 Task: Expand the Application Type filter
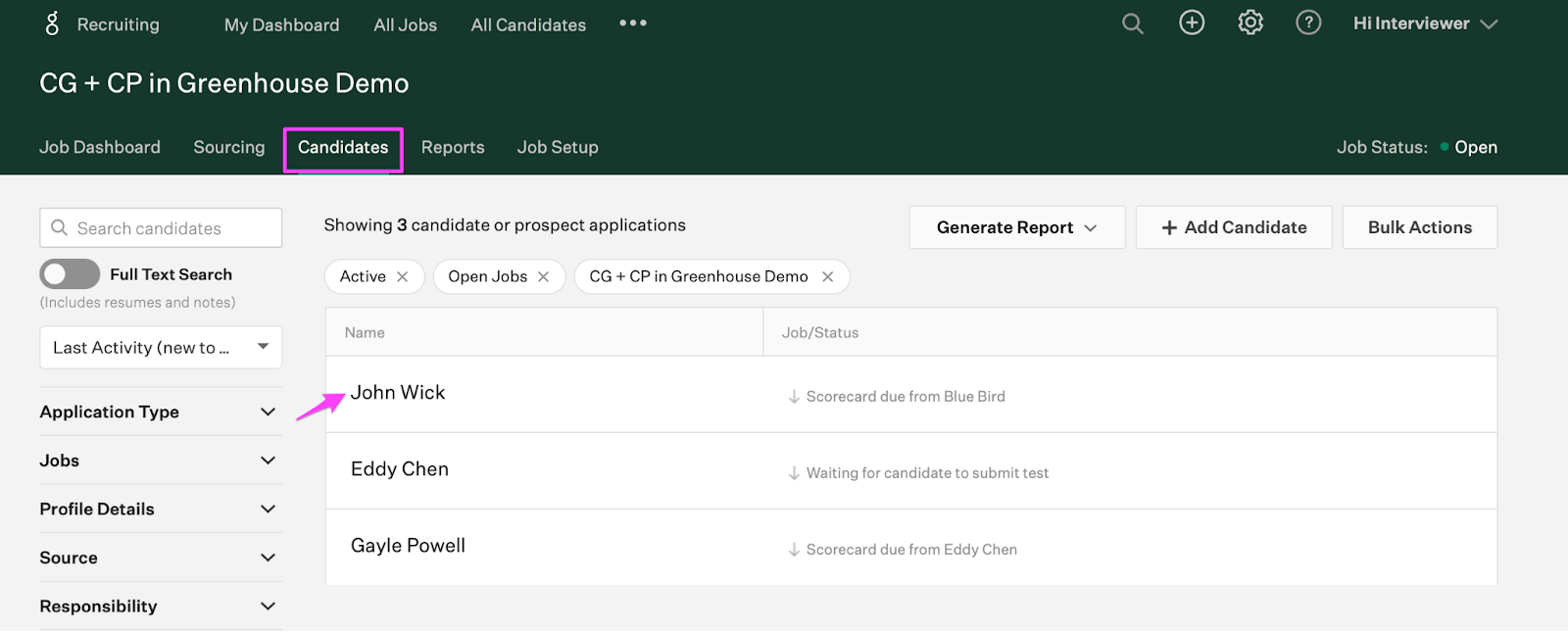point(161,412)
